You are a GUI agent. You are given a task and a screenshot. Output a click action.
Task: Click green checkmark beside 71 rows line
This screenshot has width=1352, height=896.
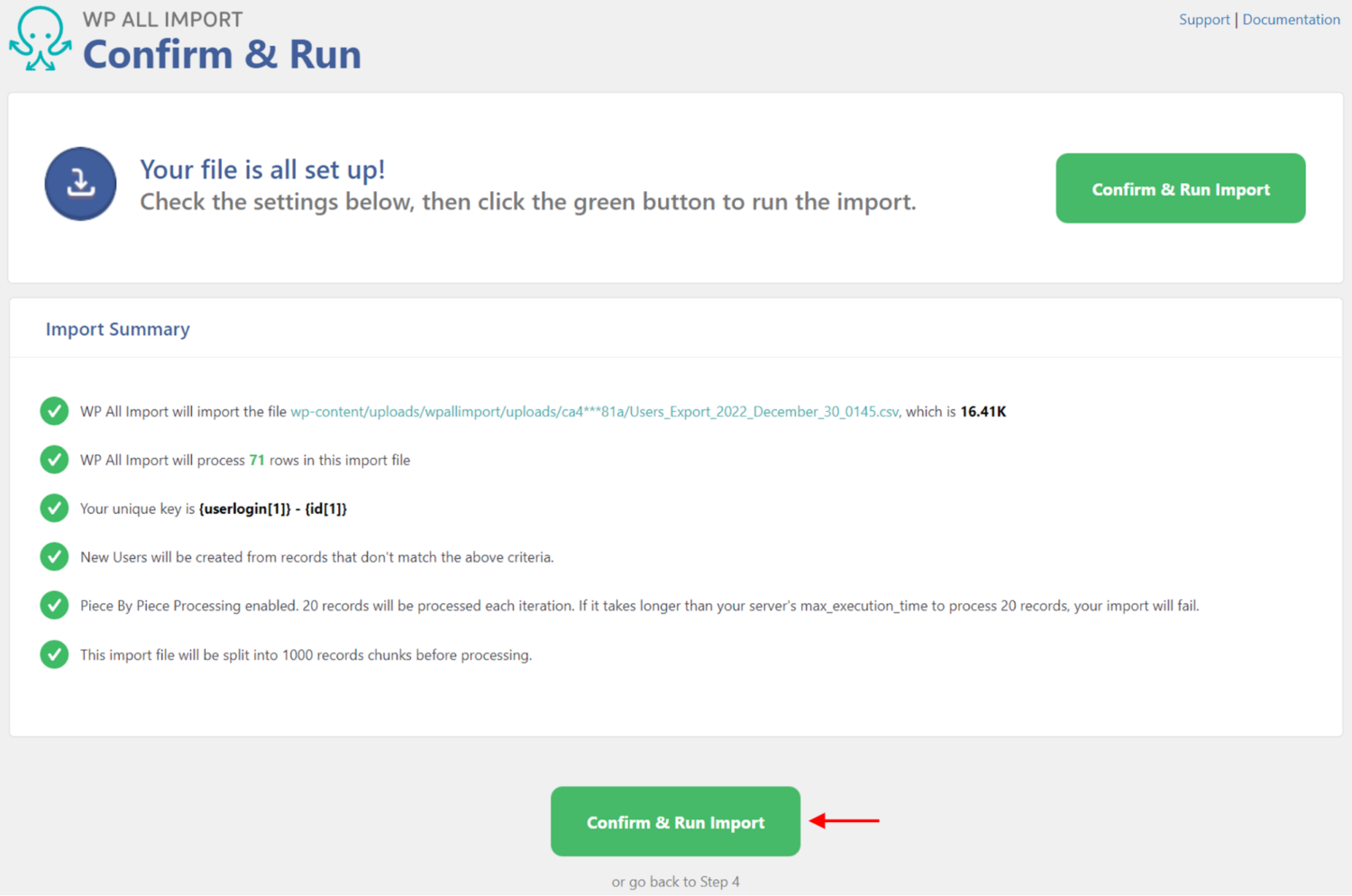point(54,460)
